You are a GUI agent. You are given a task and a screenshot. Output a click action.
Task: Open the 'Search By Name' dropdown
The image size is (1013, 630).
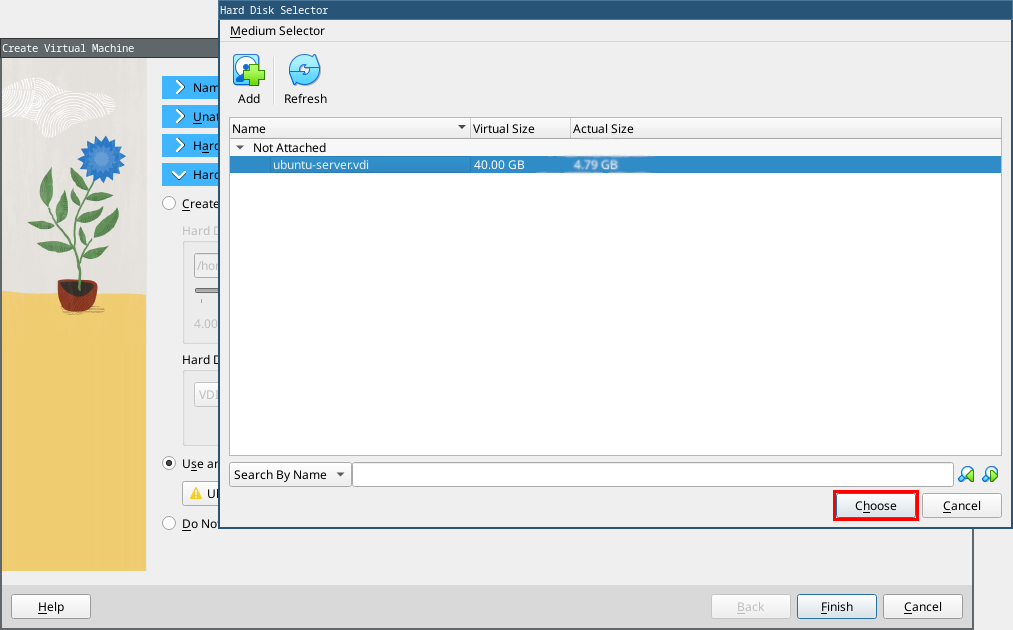coord(290,475)
